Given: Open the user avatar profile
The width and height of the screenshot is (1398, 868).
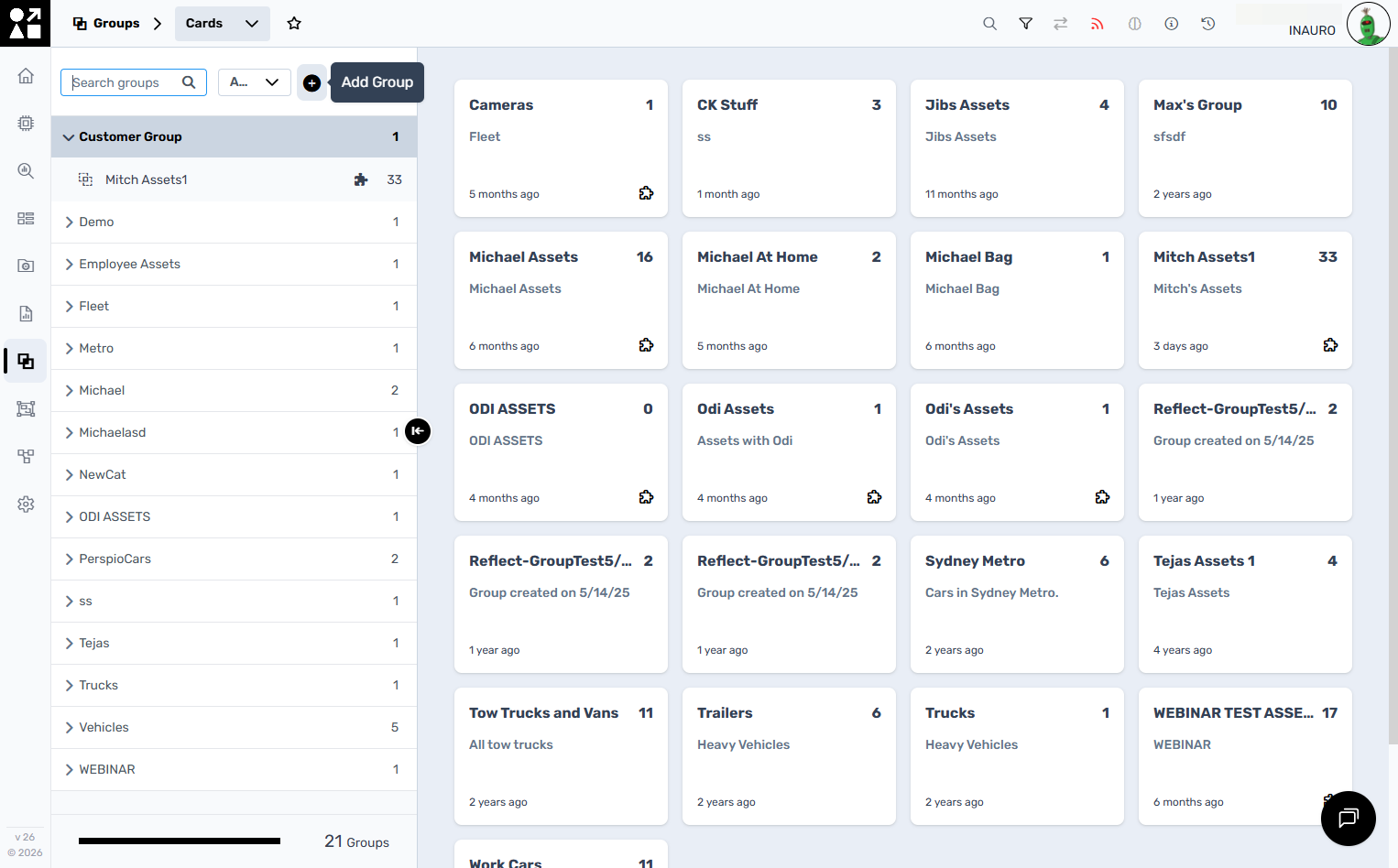Looking at the screenshot, I should click(1369, 24).
